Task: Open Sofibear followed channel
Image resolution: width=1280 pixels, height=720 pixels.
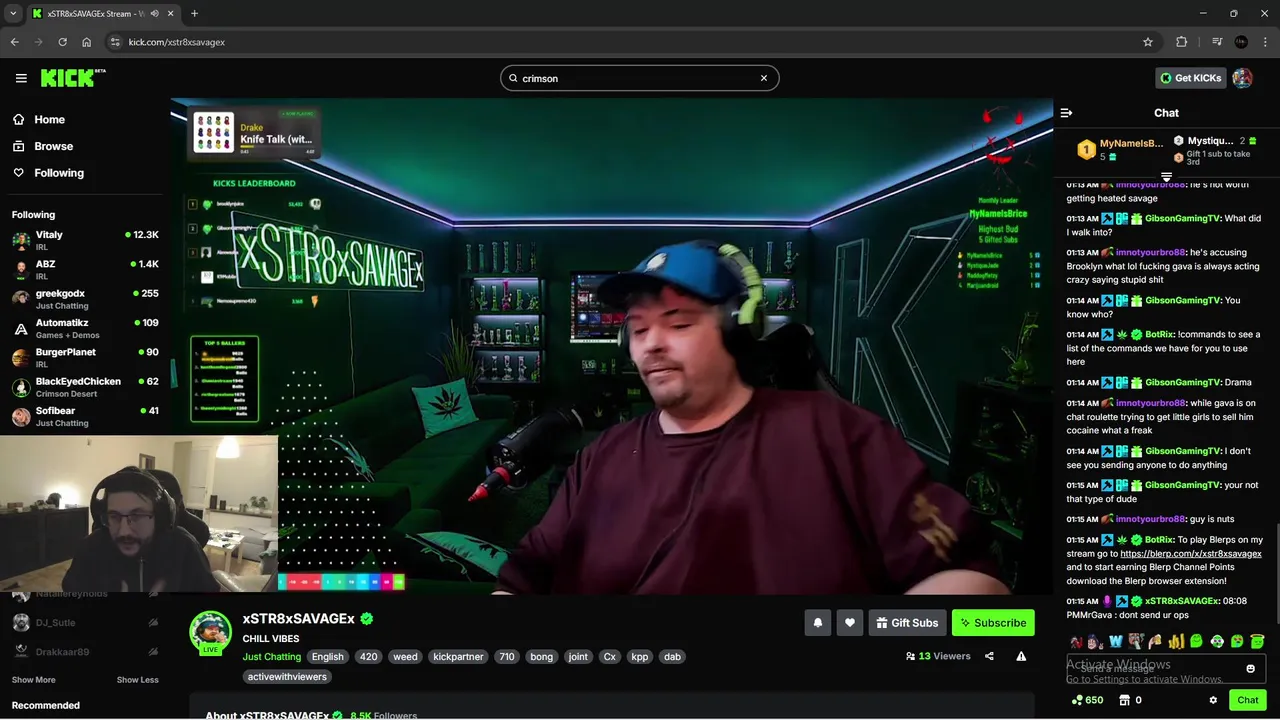Action: [85, 416]
